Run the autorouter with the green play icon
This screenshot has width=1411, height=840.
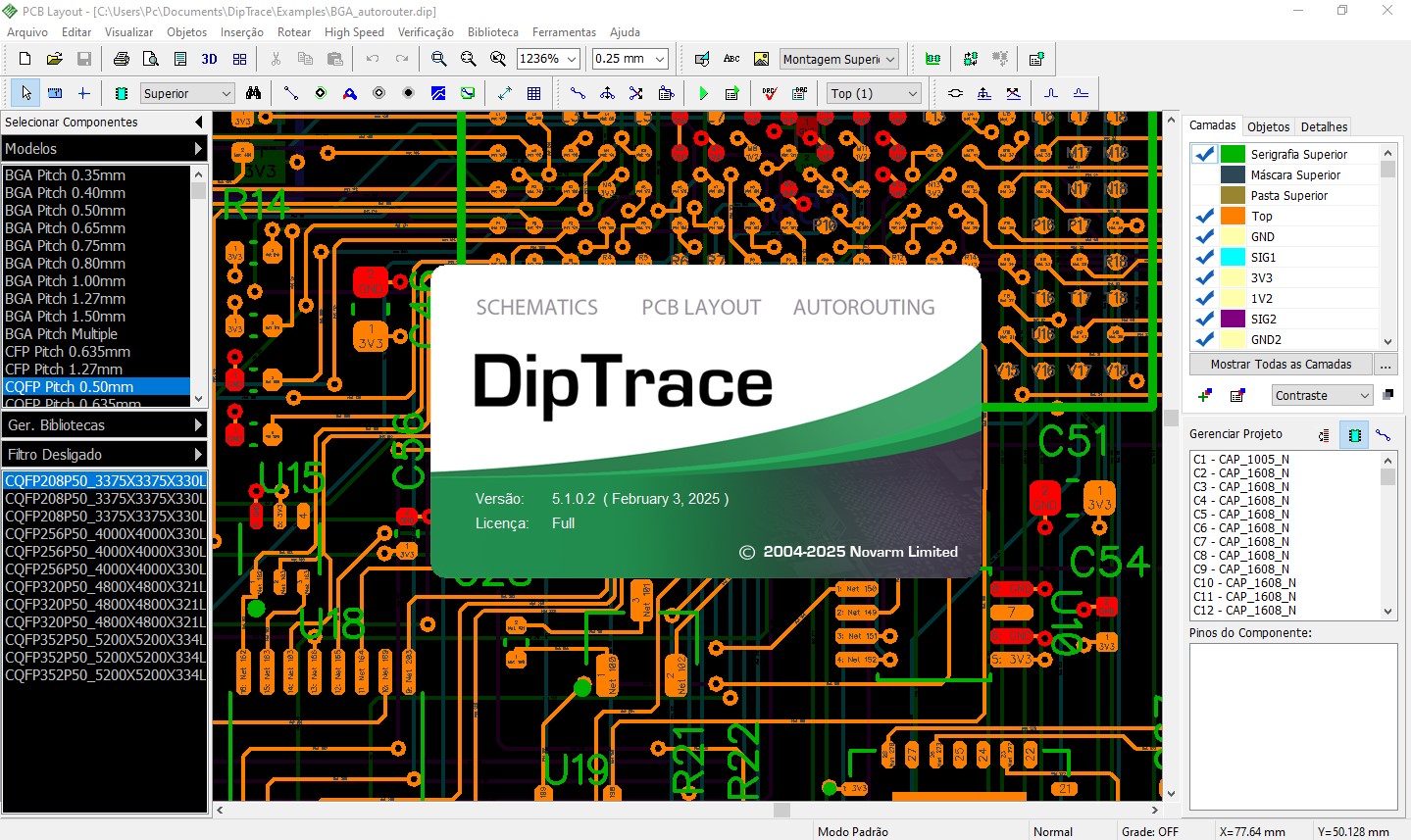point(704,93)
